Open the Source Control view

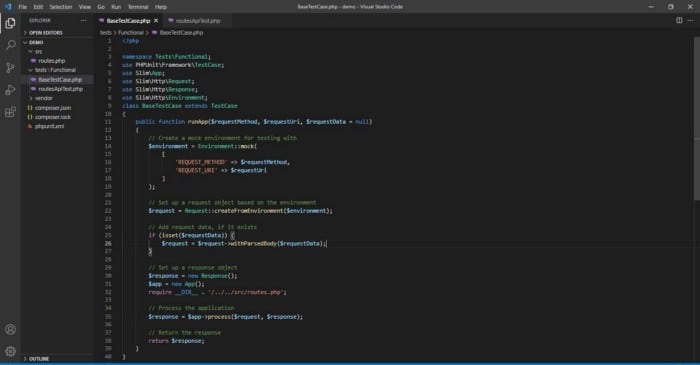point(10,67)
